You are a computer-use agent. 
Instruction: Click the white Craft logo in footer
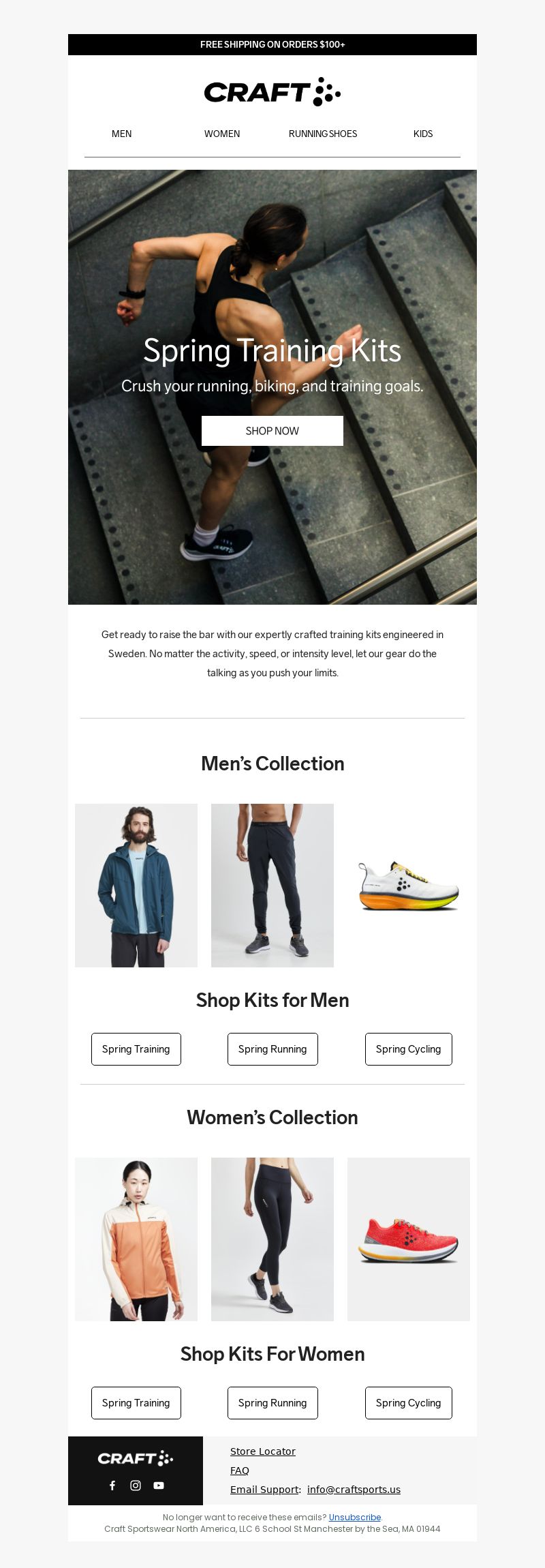[136, 1458]
